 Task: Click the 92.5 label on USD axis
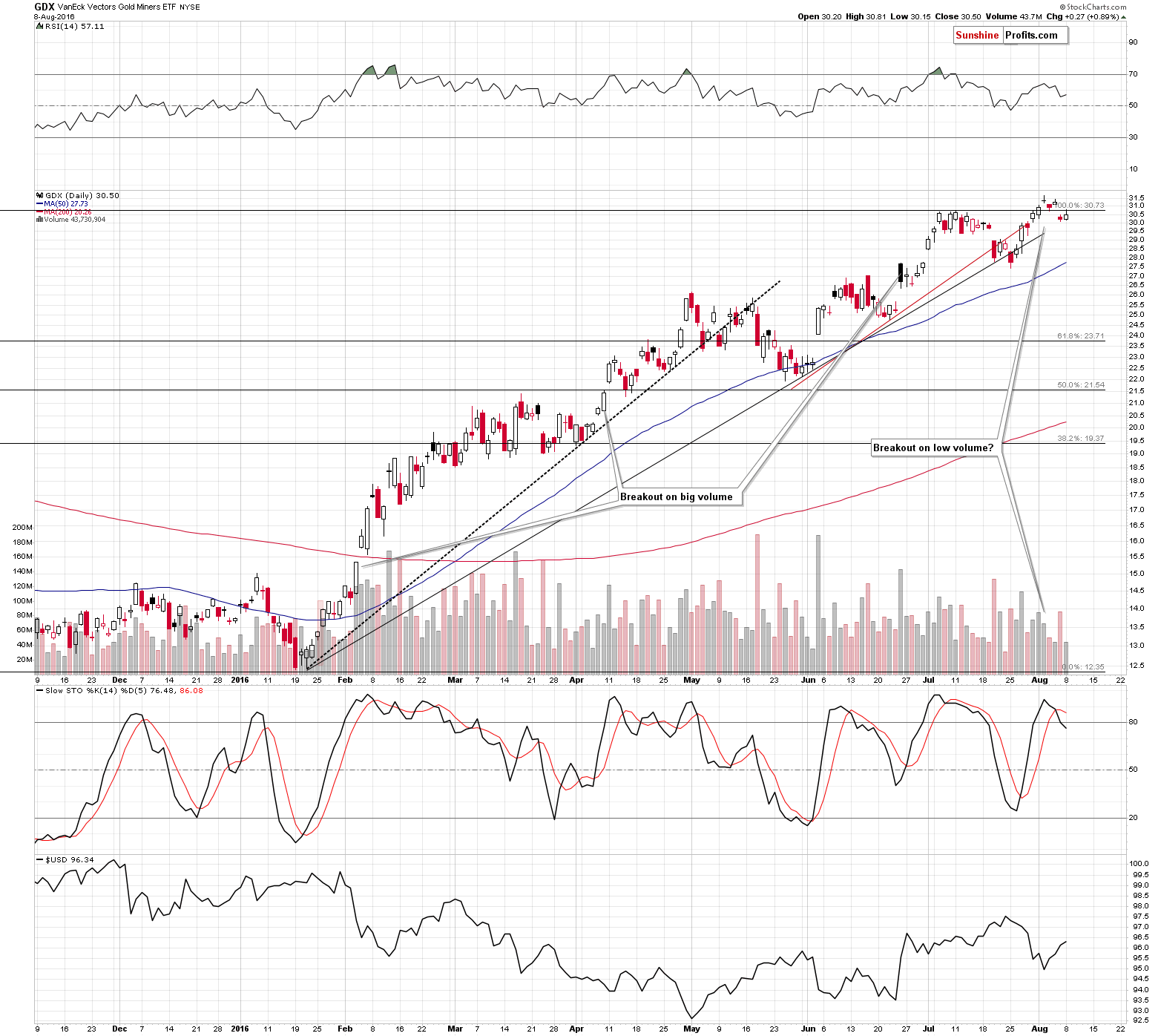point(1137,1021)
